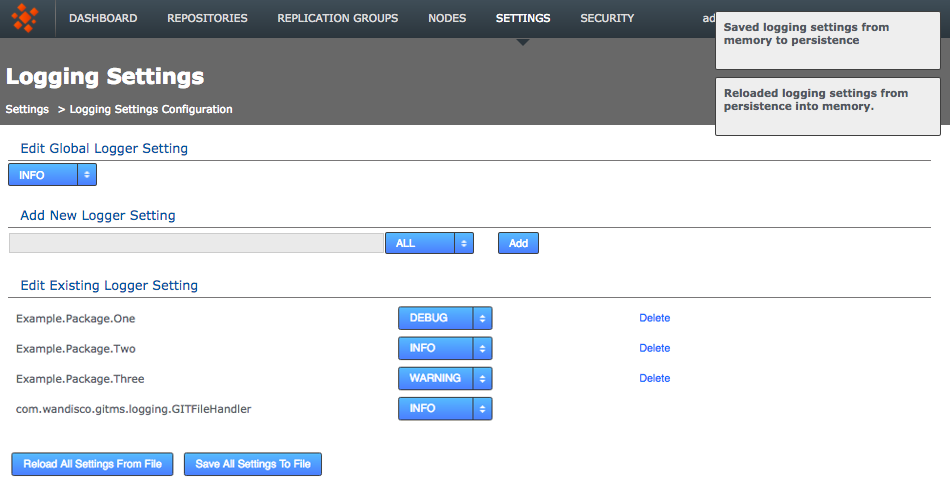The width and height of the screenshot is (950, 484).
Task: Click the Settings tab
Action: click(x=522, y=18)
